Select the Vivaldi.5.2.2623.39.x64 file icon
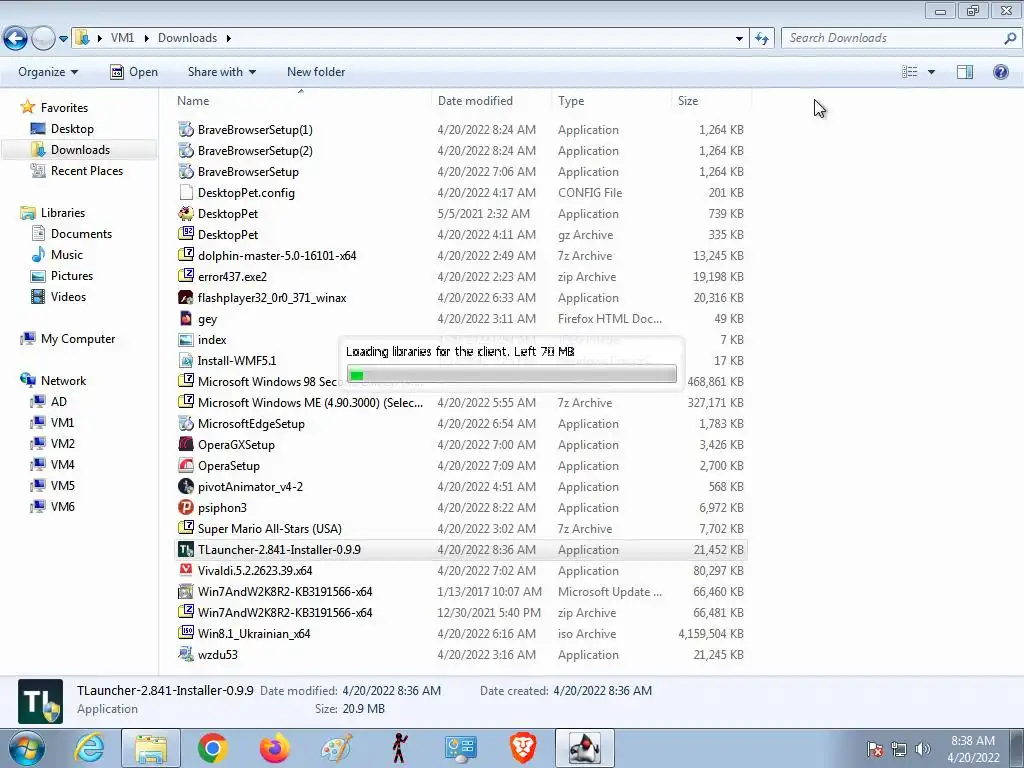This screenshot has height=768, width=1024. point(186,571)
